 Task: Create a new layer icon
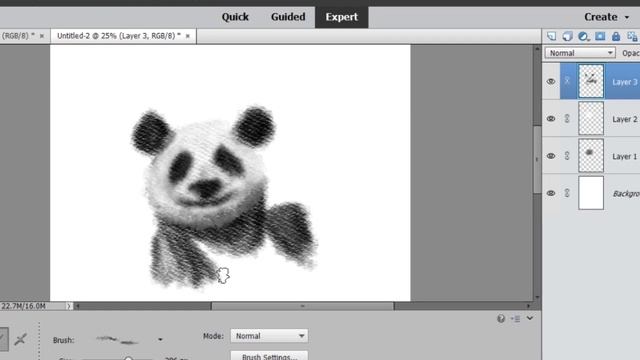click(551, 36)
